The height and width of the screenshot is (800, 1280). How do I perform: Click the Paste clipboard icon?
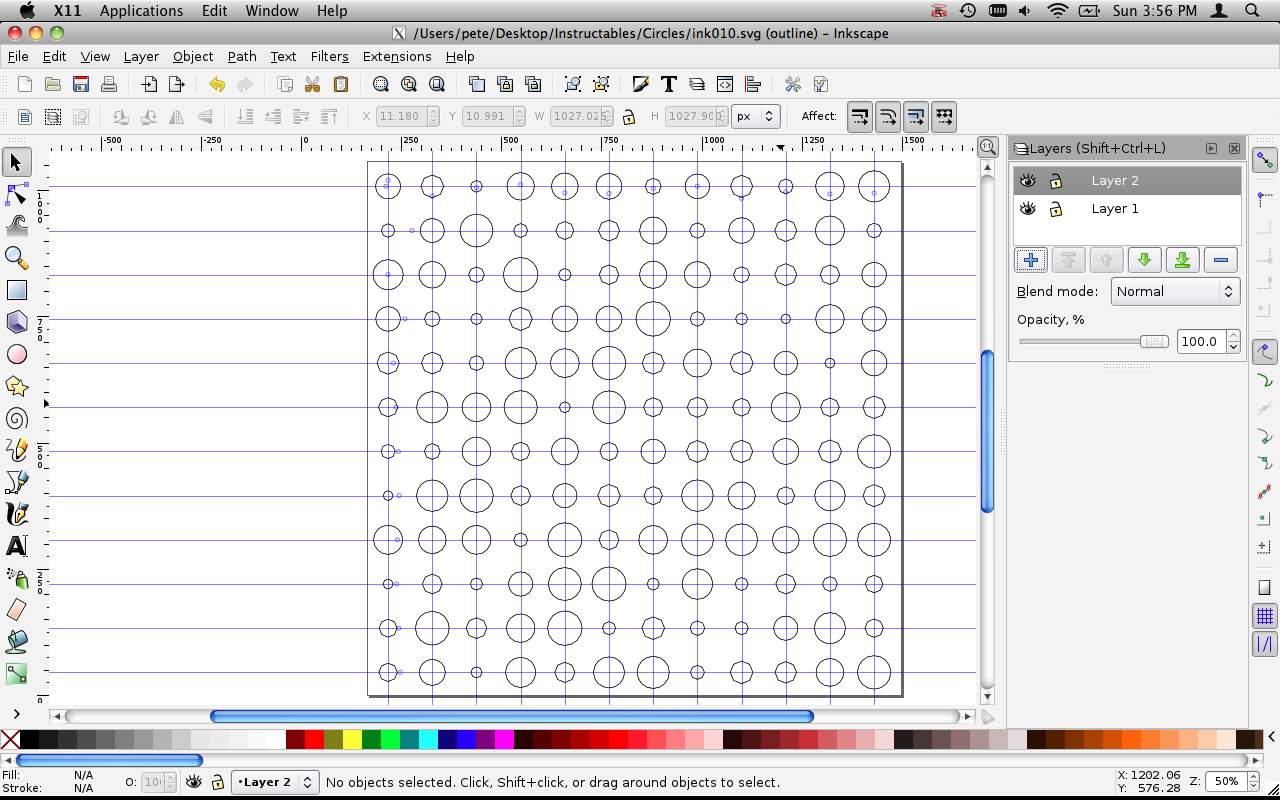click(x=340, y=84)
